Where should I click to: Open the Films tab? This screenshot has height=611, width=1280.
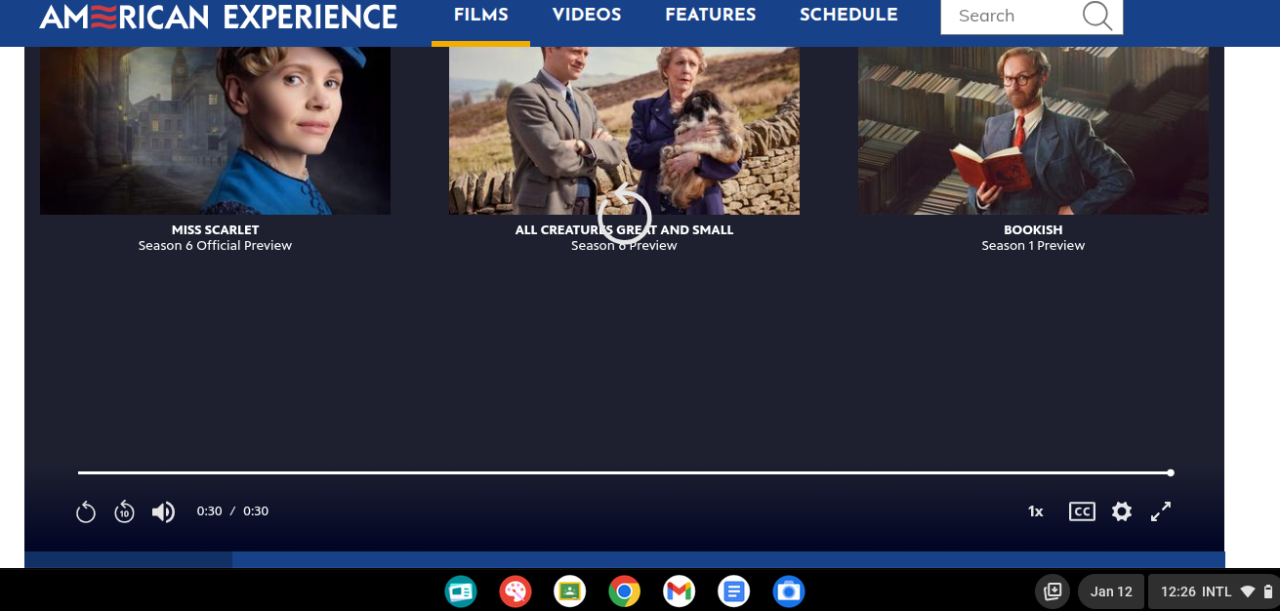click(481, 15)
